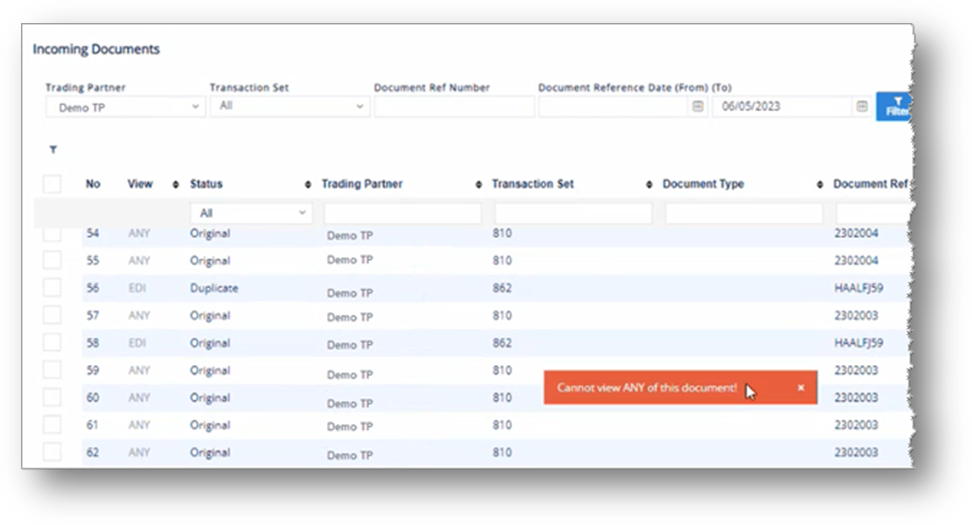This screenshot has width=972, height=525.
Task: Click the small filter funnel icon above table
Action: (53, 149)
